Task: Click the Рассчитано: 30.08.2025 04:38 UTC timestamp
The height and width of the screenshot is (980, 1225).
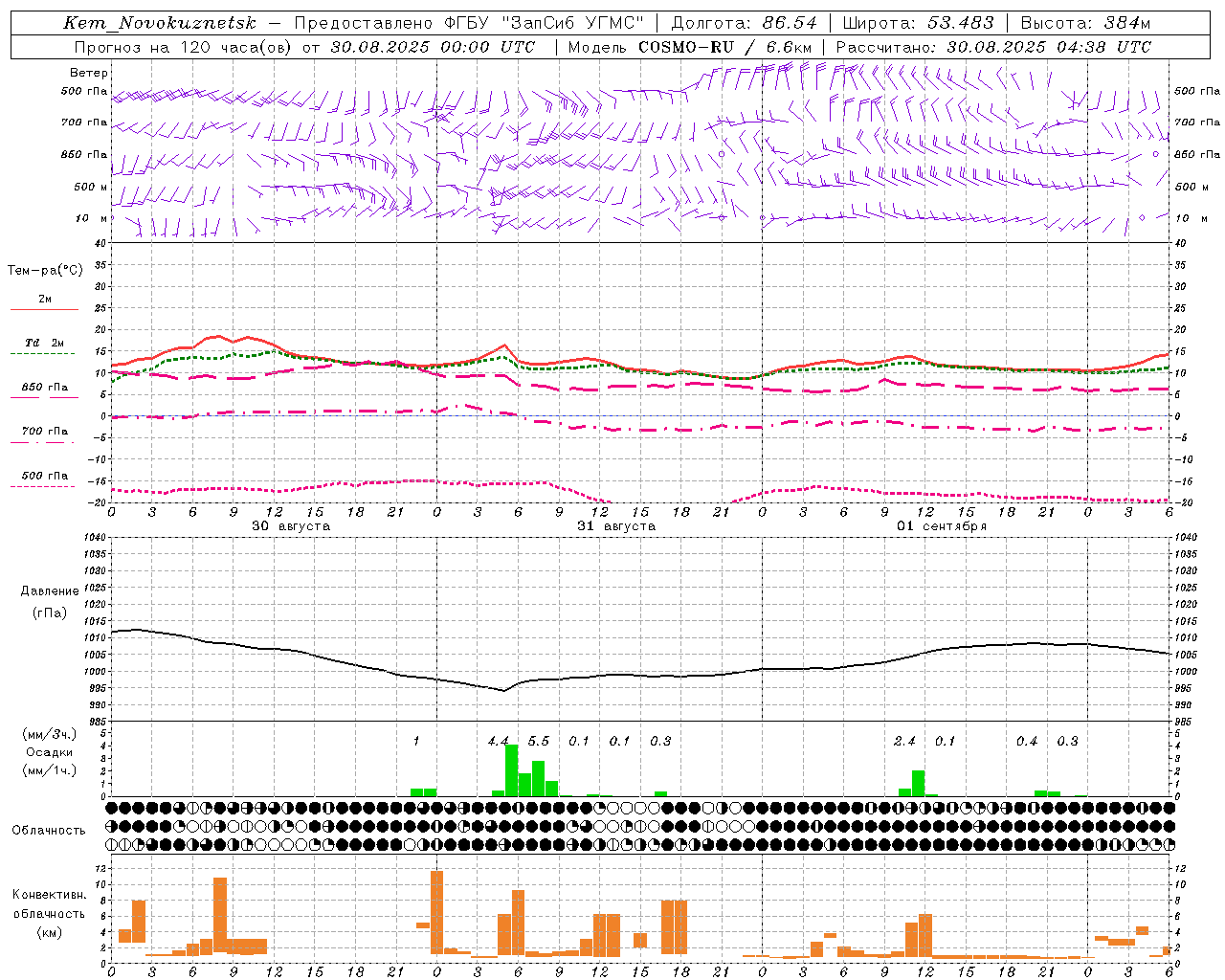Action: [993, 47]
